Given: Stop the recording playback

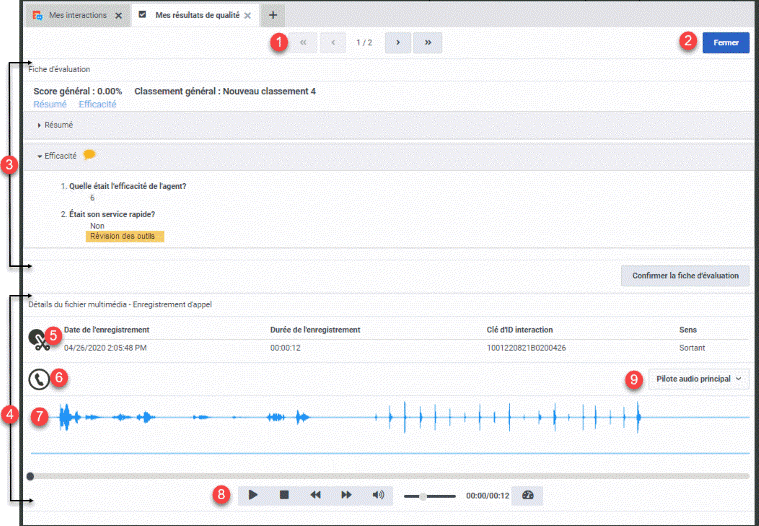Looking at the screenshot, I should pyautogui.click(x=284, y=495).
